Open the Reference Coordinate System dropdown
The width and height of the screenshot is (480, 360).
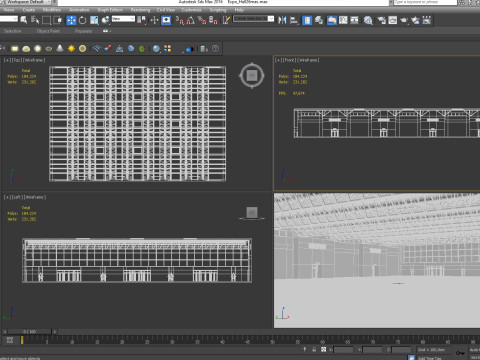point(123,19)
